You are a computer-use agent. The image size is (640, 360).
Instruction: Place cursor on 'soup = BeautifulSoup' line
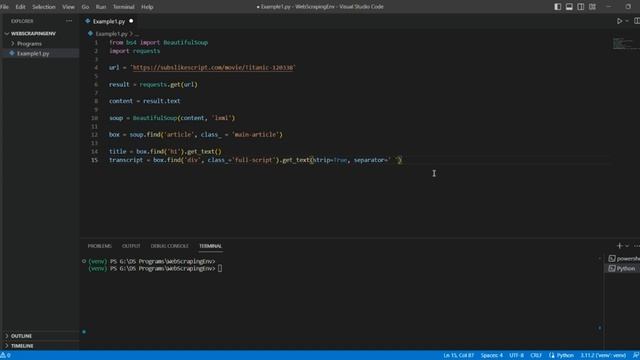pyautogui.click(x=171, y=118)
